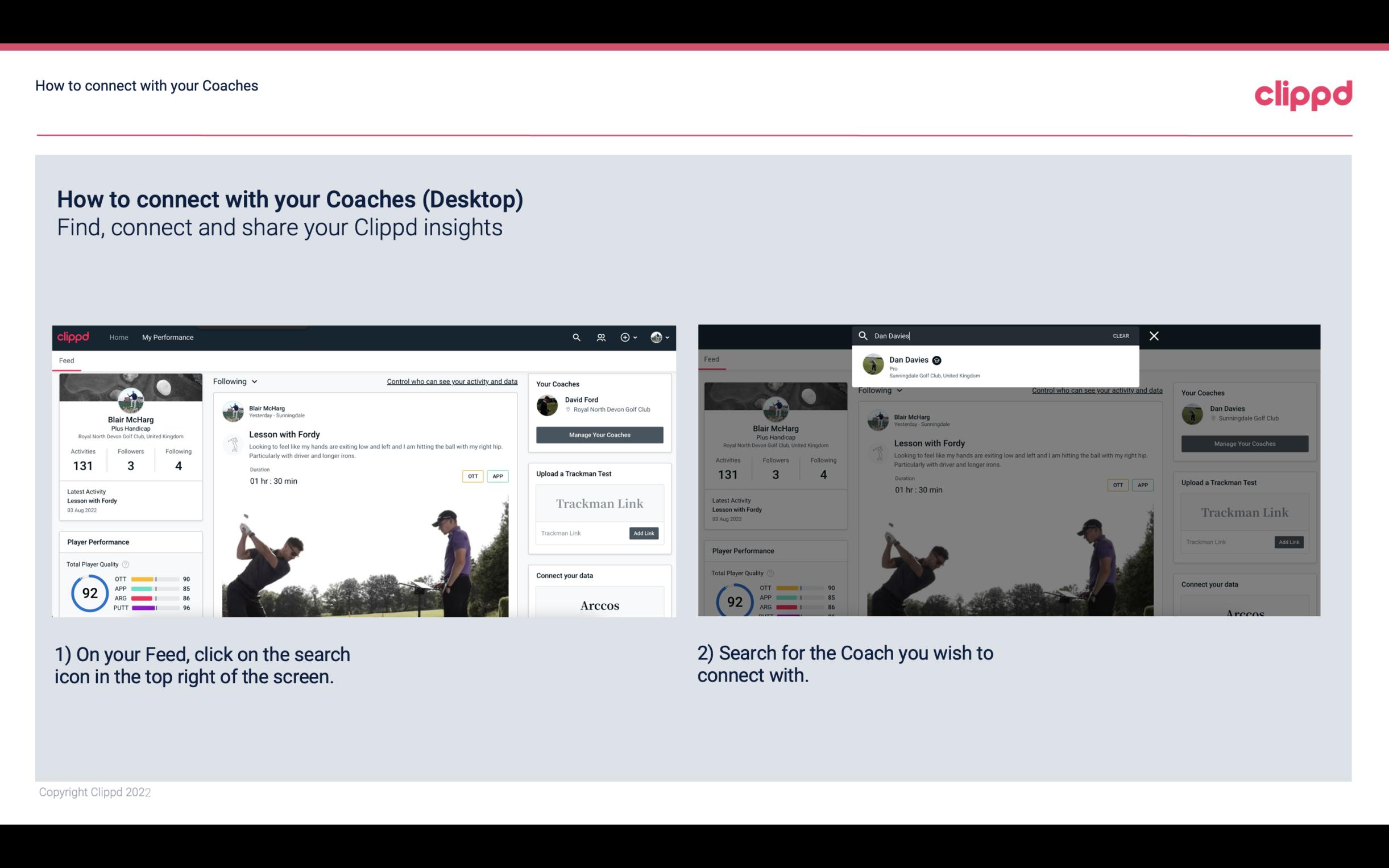Click the Manage Your Coaches button
1389x868 pixels.
tap(598, 434)
